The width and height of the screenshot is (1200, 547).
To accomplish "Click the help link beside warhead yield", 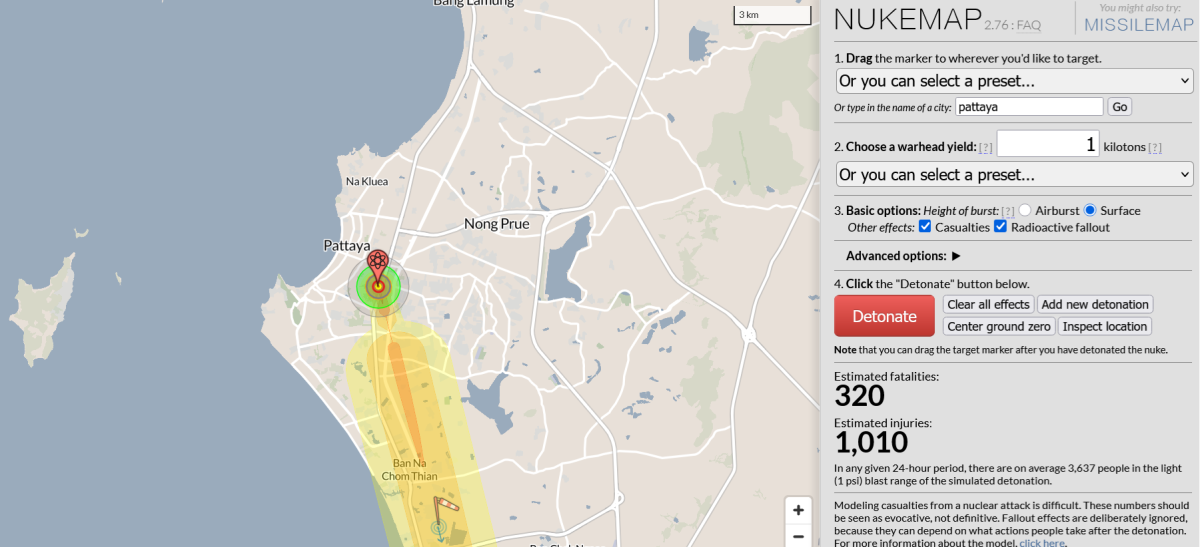I will click(986, 147).
